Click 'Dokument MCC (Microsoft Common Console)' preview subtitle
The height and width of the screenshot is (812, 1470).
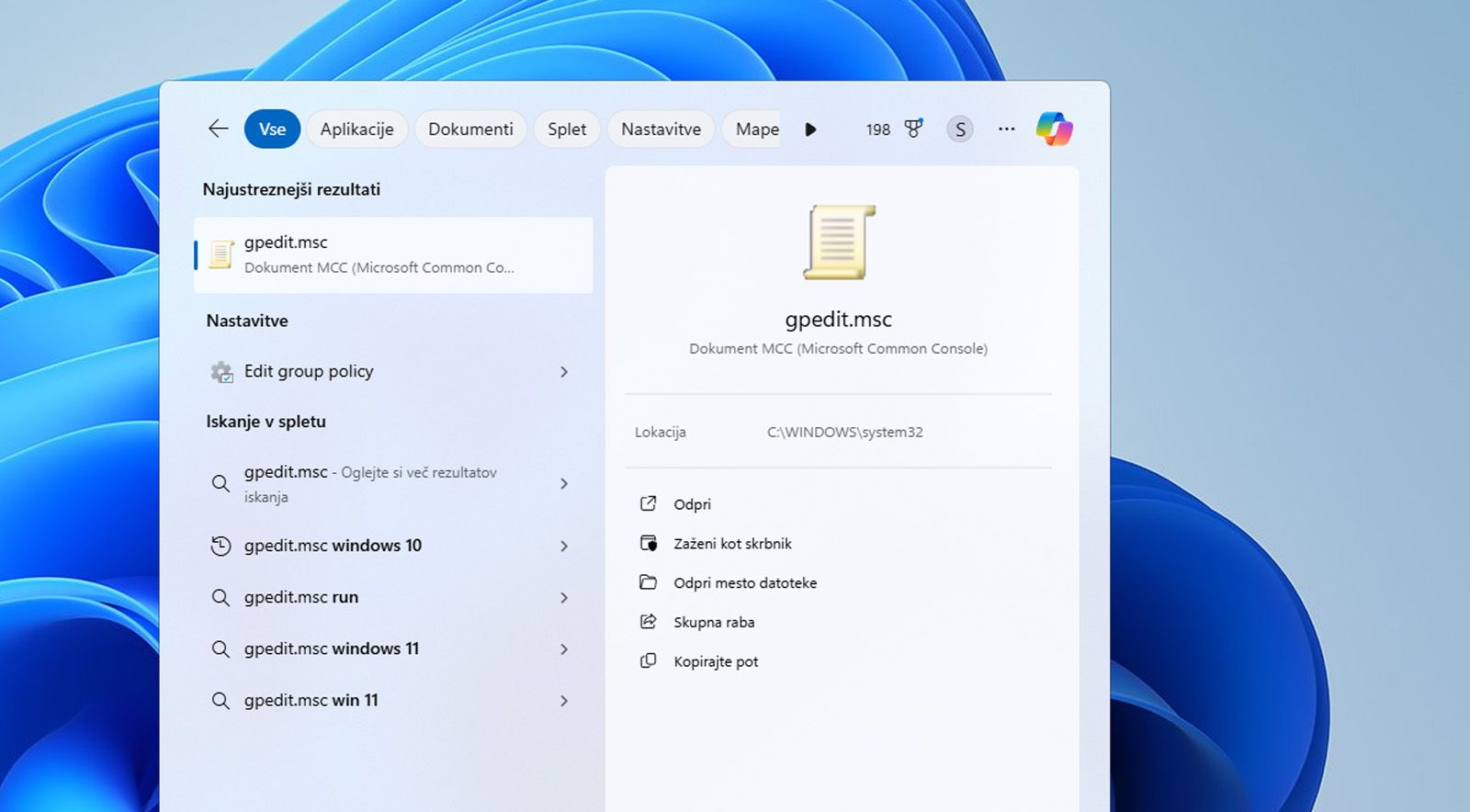coord(838,349)
